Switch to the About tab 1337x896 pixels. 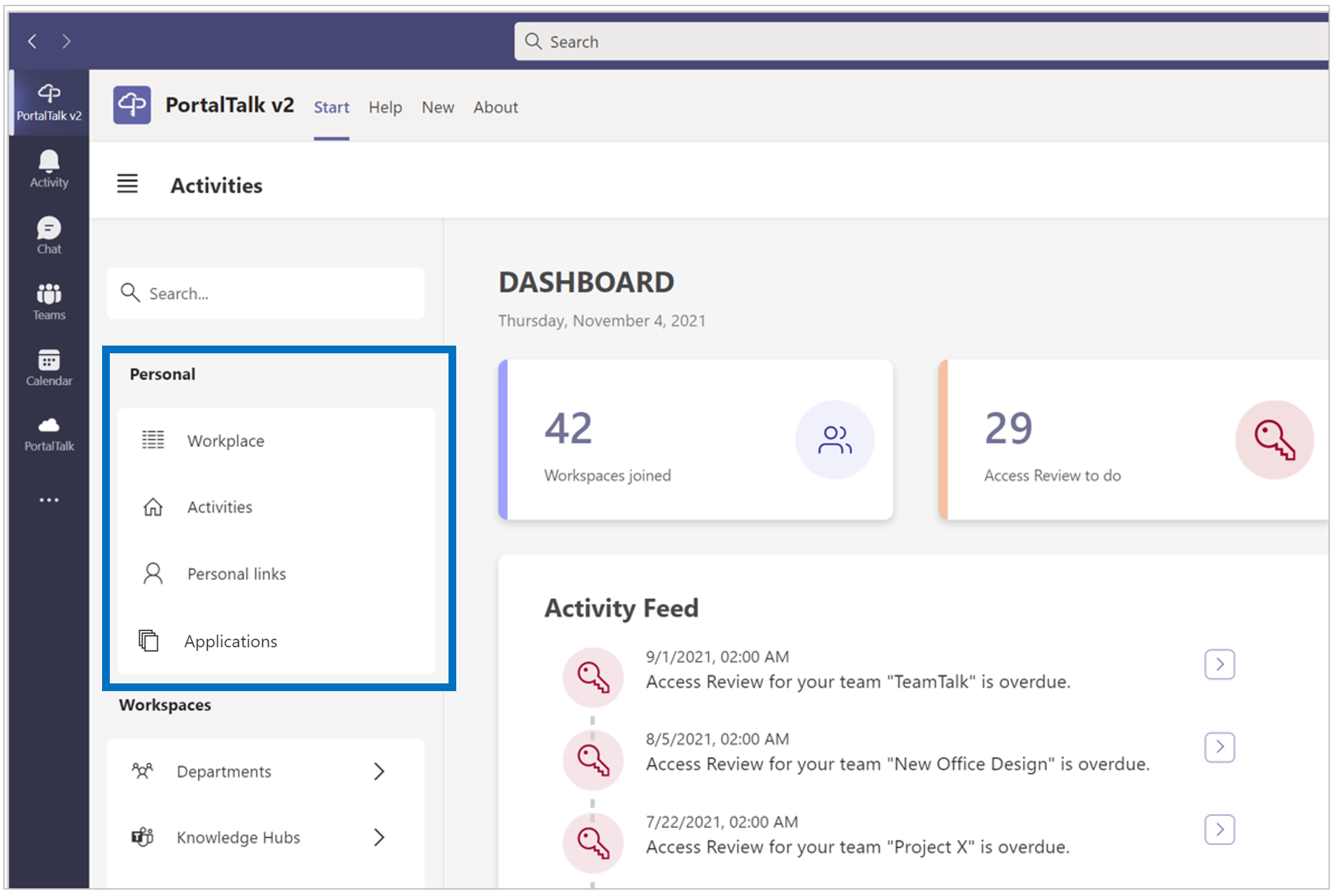tap(496, 107)
